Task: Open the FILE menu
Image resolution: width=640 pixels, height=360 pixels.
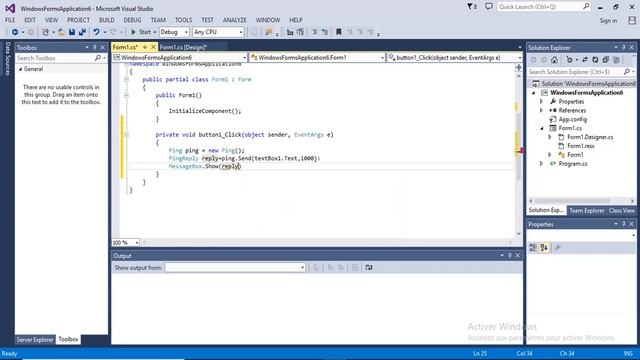Action: coord(10,20)
